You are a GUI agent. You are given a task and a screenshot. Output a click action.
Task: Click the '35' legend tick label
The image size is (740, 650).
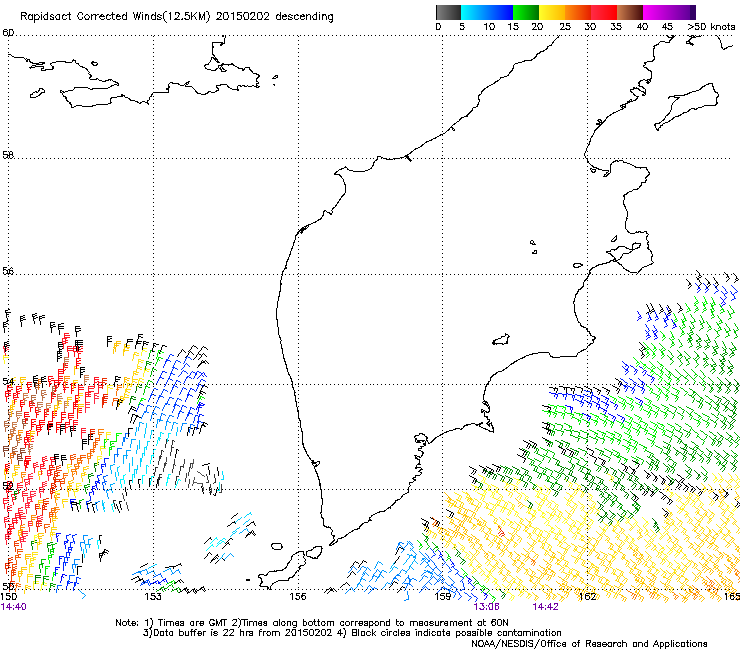(x=616, y=26)
